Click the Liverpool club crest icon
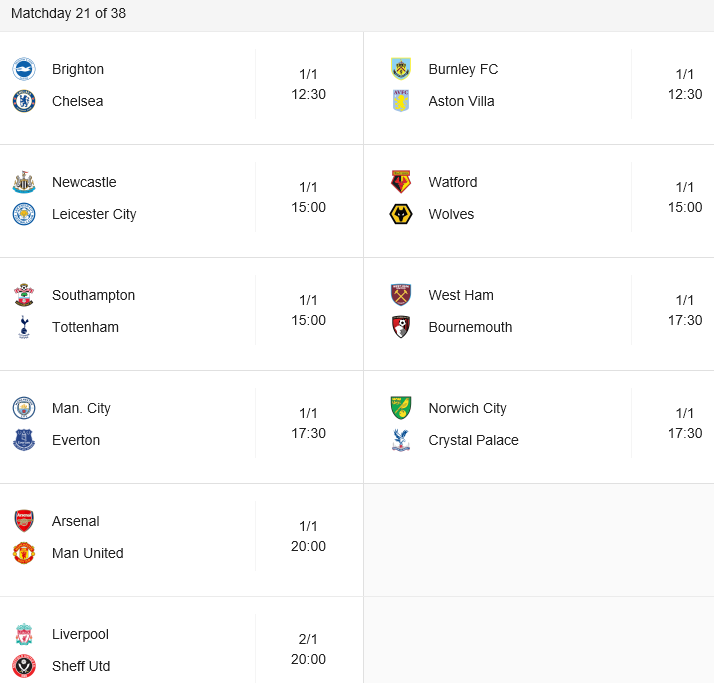Viewport: 714px width, 683px height. pos(24,634)
